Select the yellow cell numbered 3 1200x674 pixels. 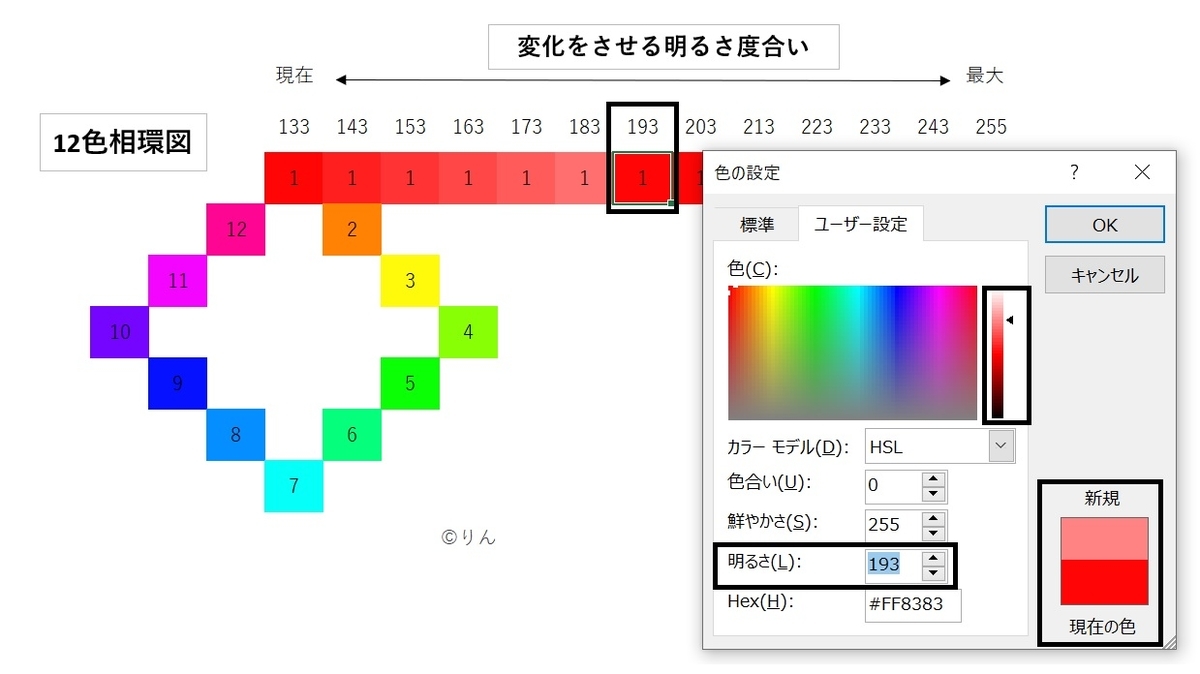409,280
